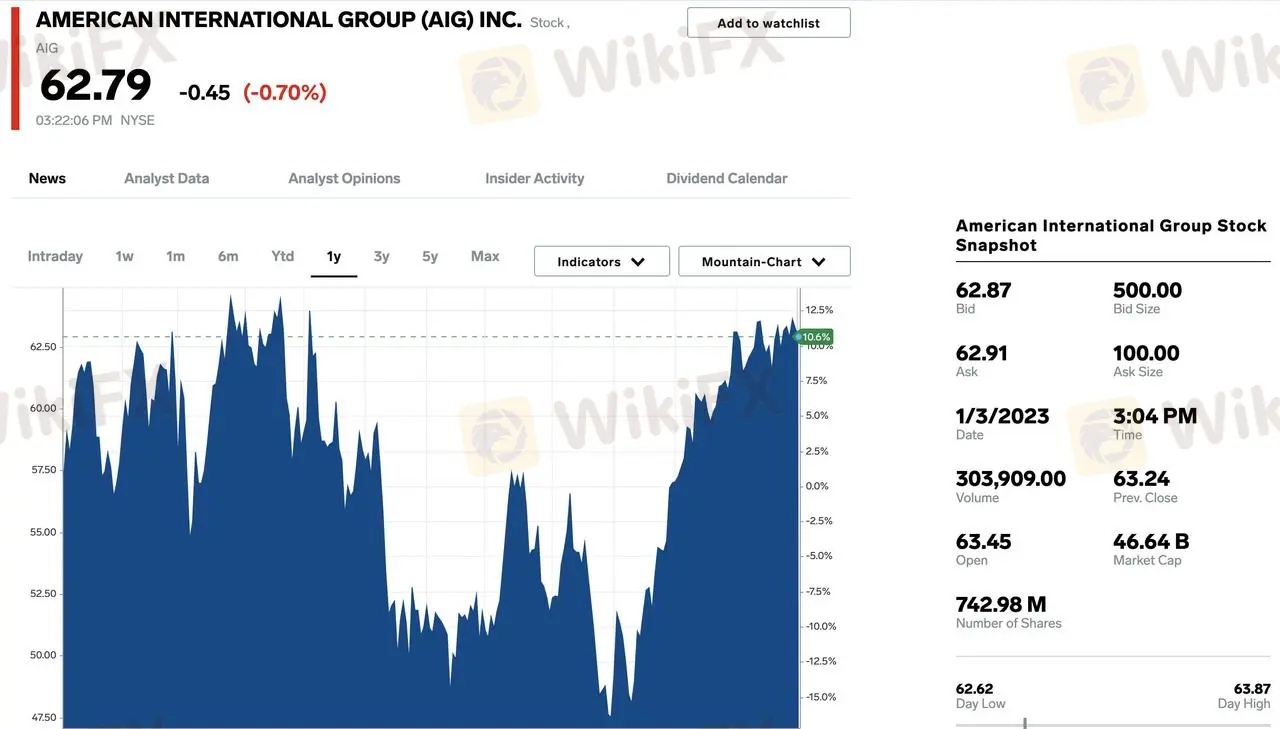
Task: Click the 55.00 price axis label
Action: tap(42, 532)
